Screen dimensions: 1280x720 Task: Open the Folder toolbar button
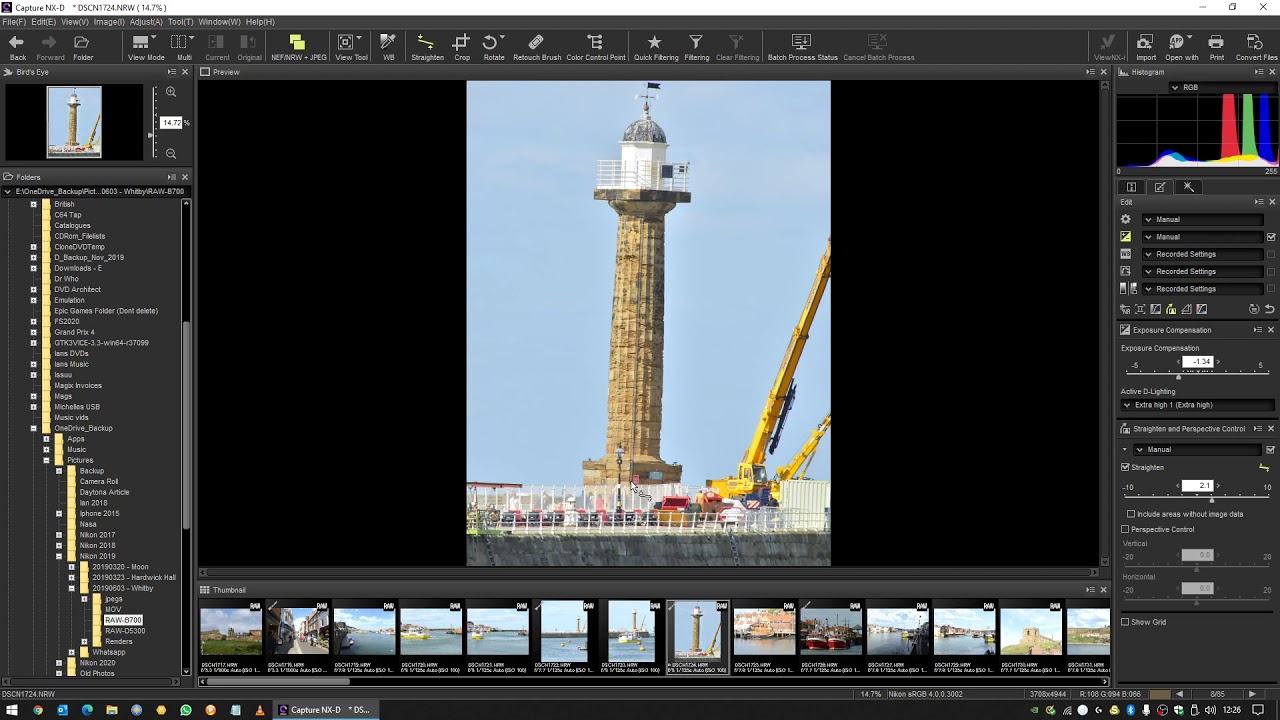click(82, 47)
